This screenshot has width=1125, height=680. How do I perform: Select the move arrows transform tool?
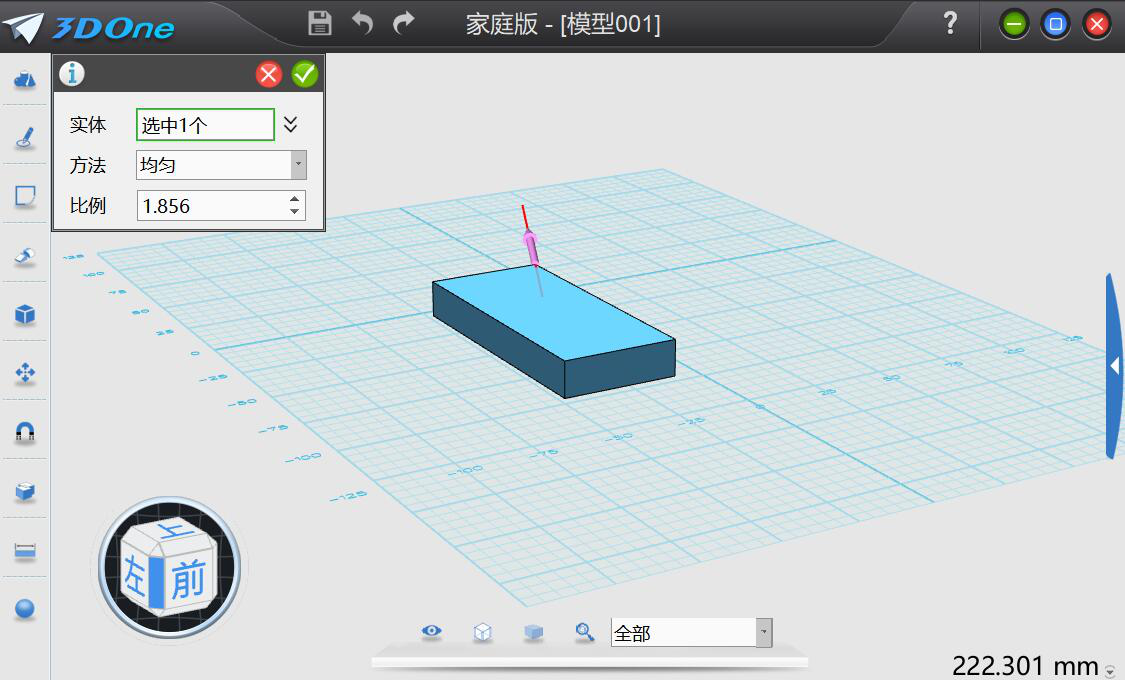click(25, 374)
